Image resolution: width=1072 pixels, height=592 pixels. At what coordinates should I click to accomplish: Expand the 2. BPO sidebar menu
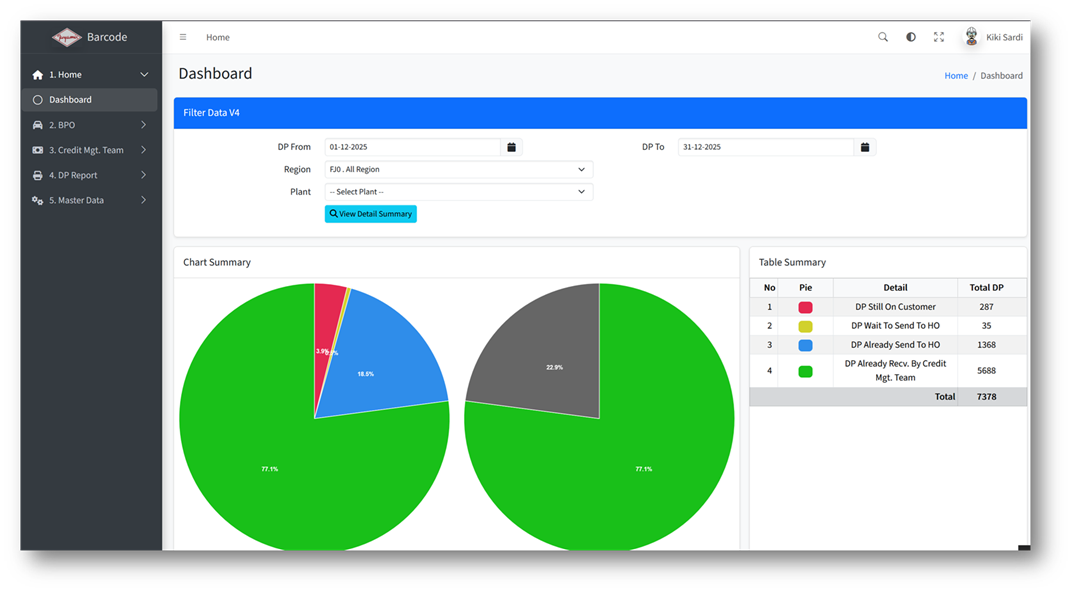click(x=90, y=125)
